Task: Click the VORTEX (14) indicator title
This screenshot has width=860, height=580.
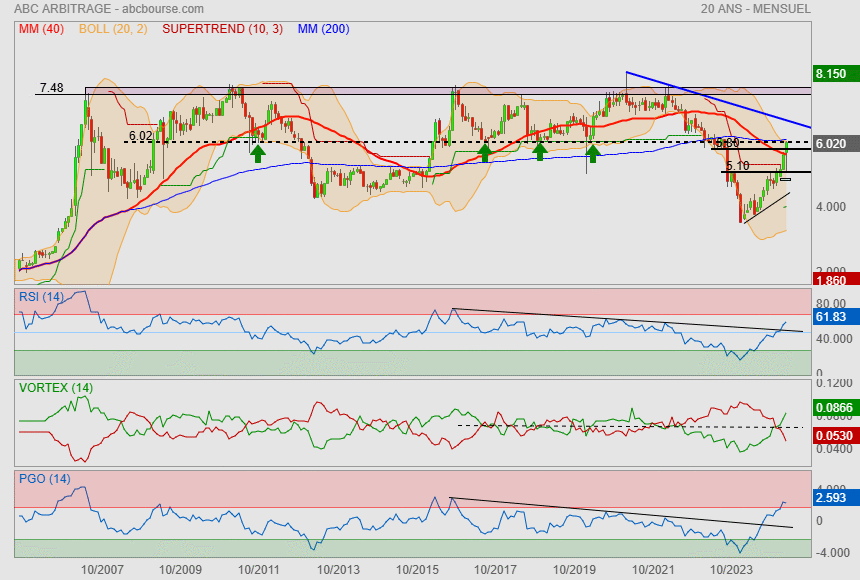Action: click(55, 387)
